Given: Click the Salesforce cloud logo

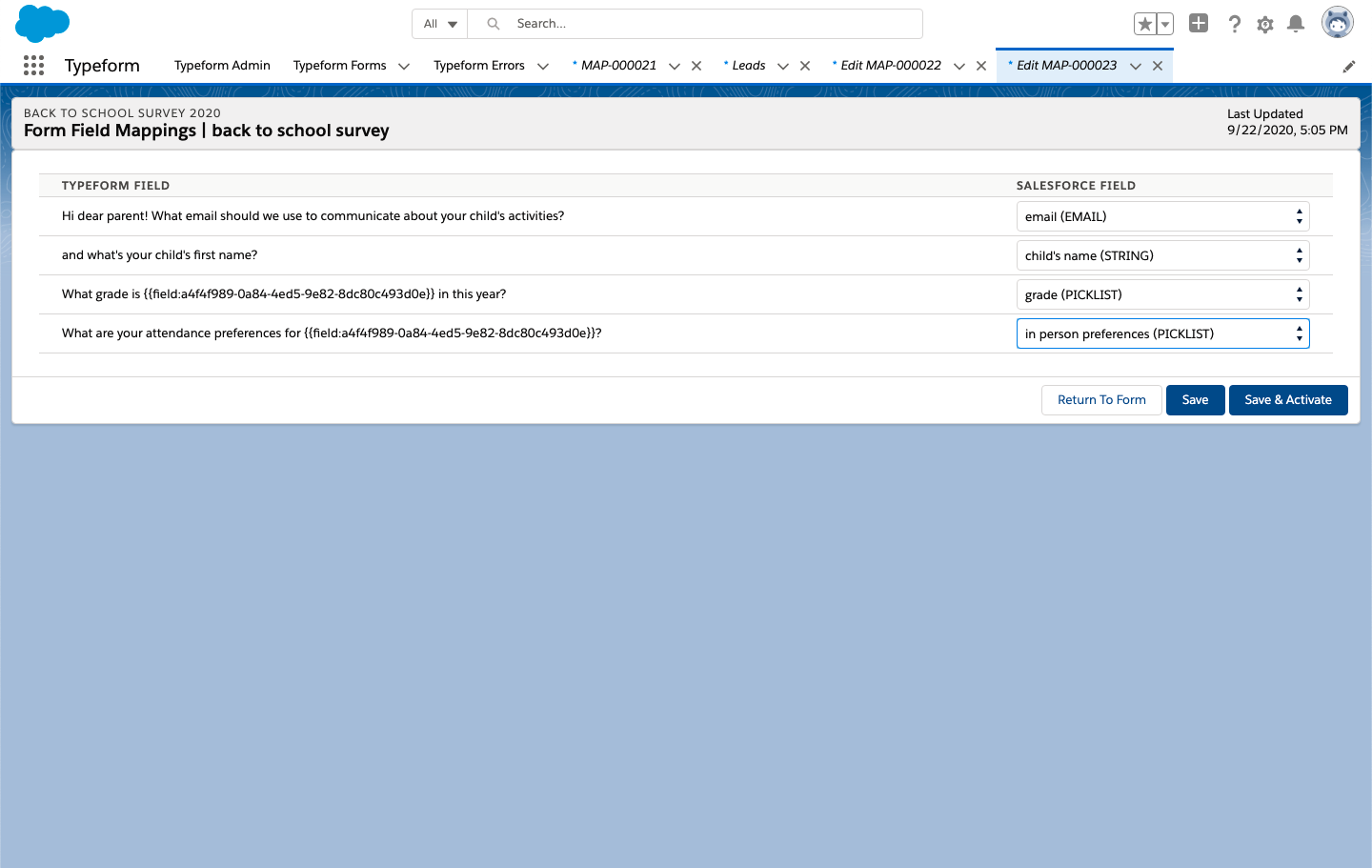Looking at the screenshot, I should pyautogui.click(x=43, y=24).
